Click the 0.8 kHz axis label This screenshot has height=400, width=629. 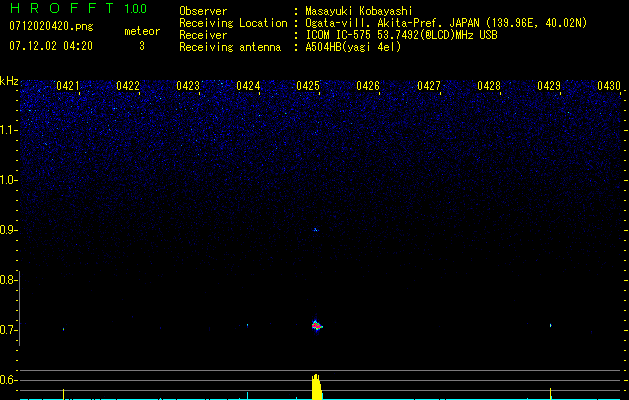click(x=8, y=280)
